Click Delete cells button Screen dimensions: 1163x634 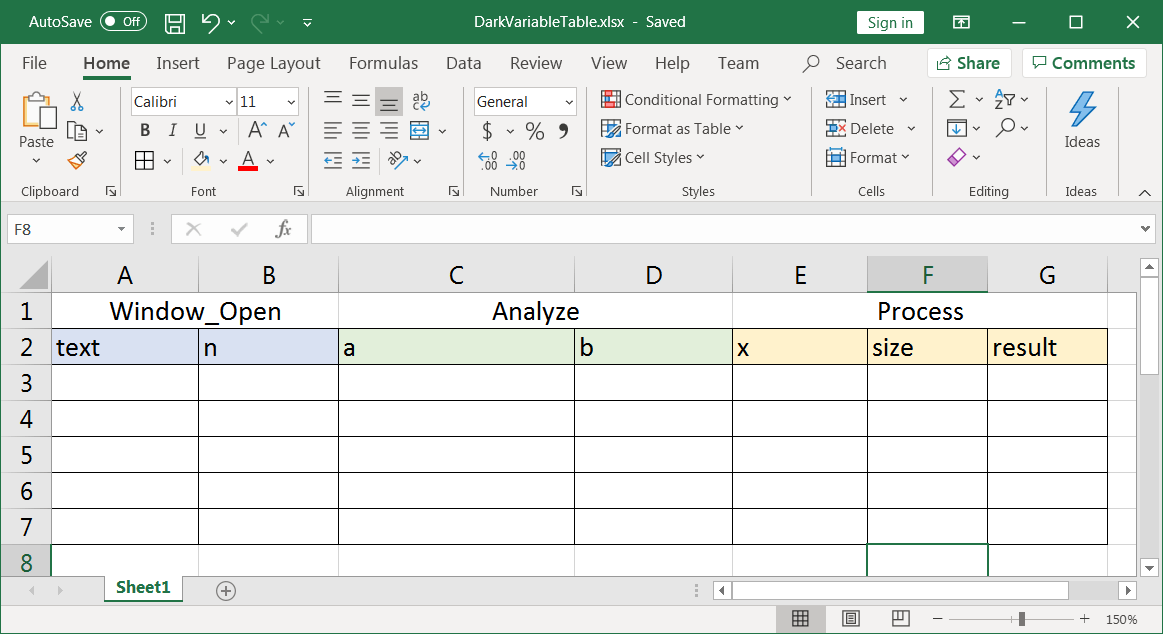tap(860, 128)
